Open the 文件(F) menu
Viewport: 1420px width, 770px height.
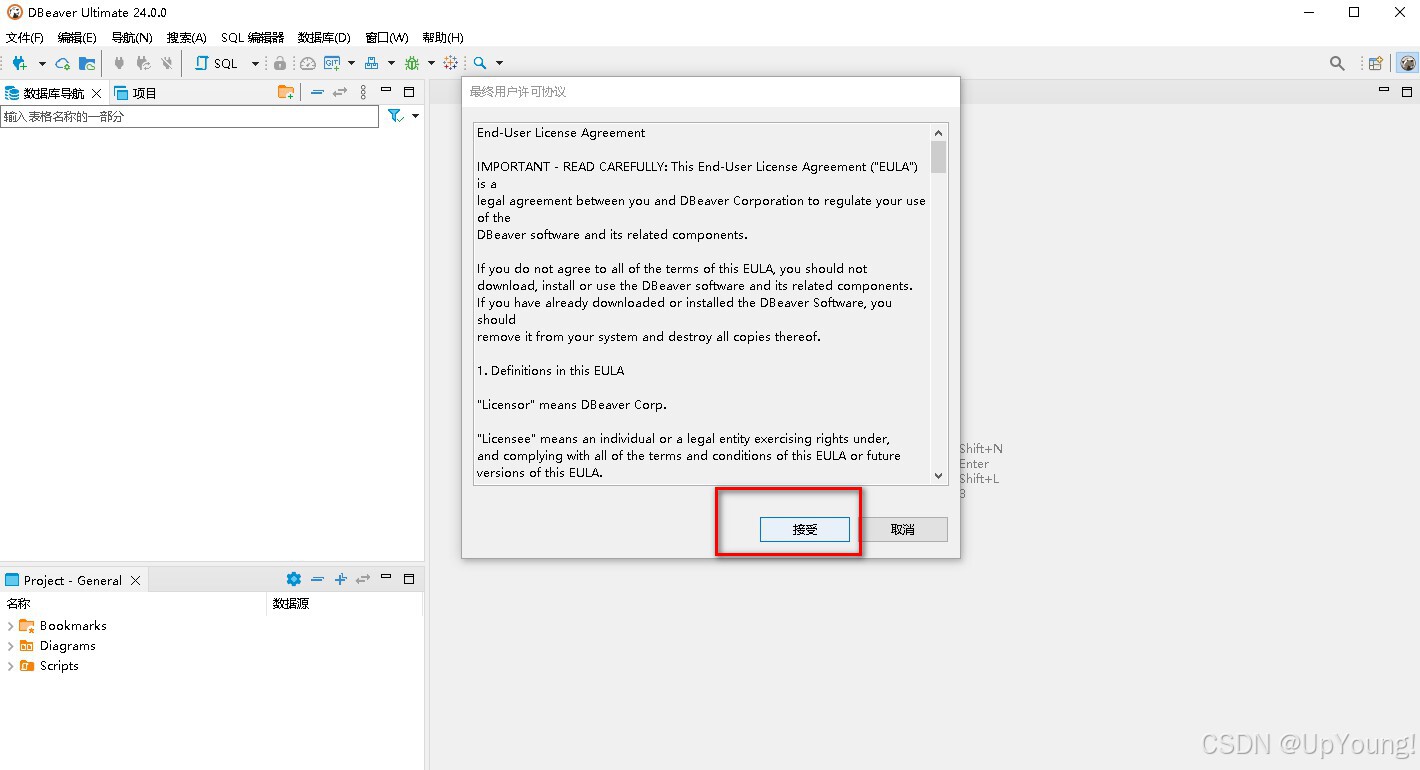coord(25,38)
